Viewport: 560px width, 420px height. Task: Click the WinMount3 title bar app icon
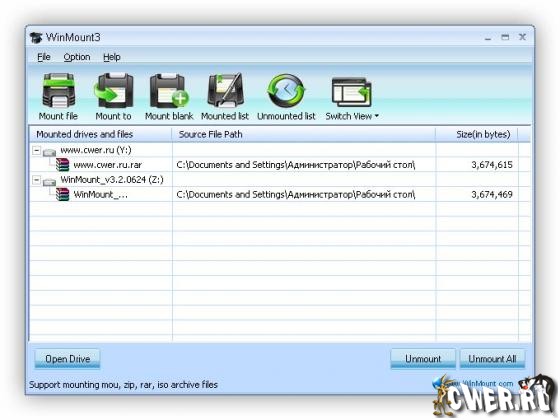36,38
